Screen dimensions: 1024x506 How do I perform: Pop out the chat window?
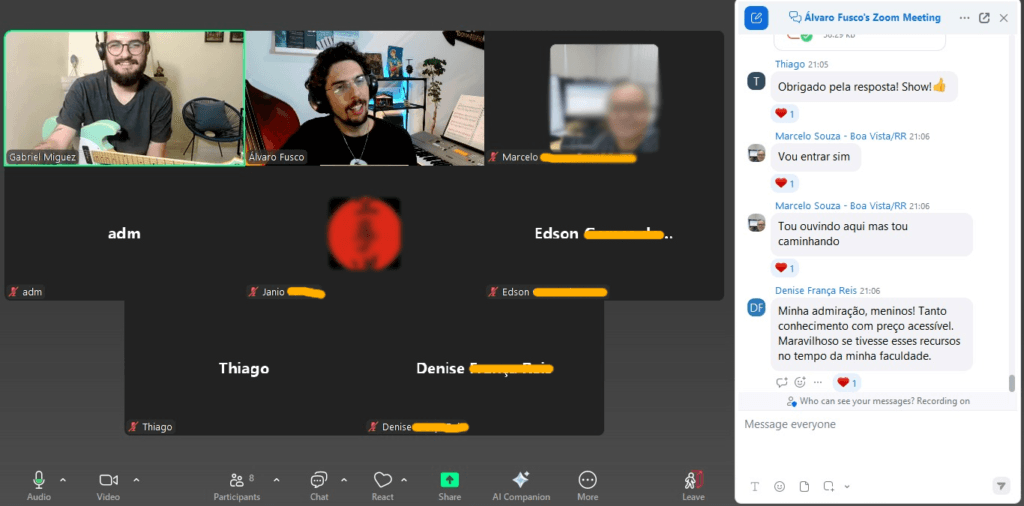(984, 18)
